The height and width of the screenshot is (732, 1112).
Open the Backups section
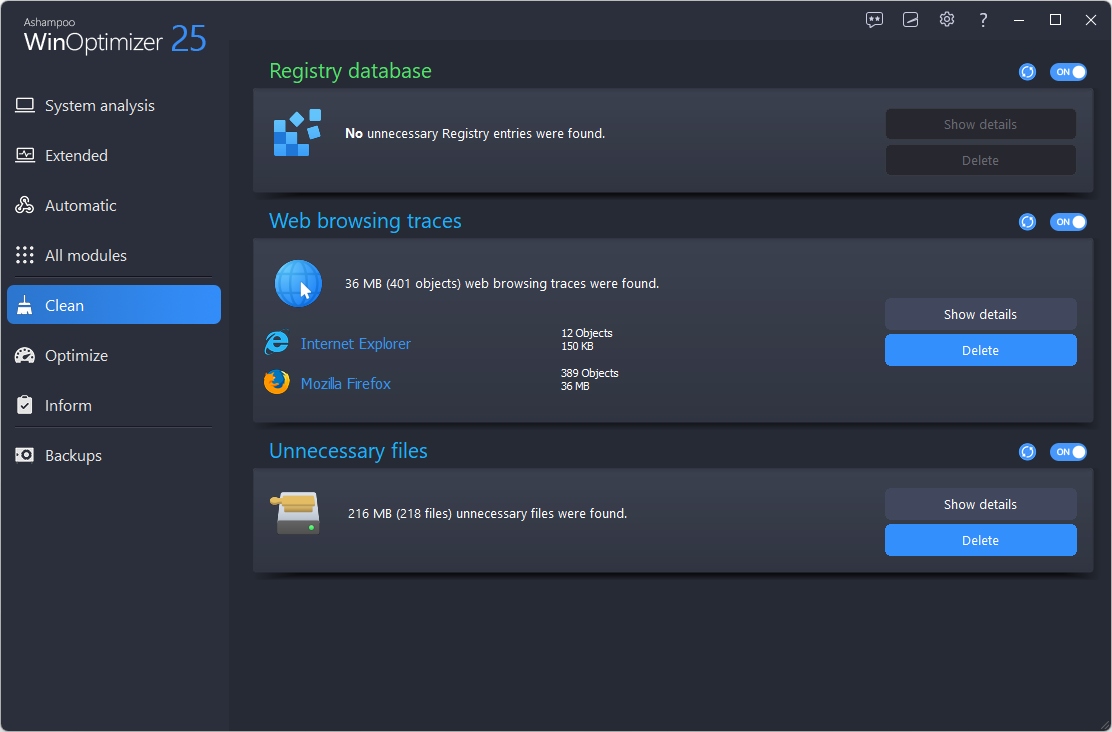73,456
